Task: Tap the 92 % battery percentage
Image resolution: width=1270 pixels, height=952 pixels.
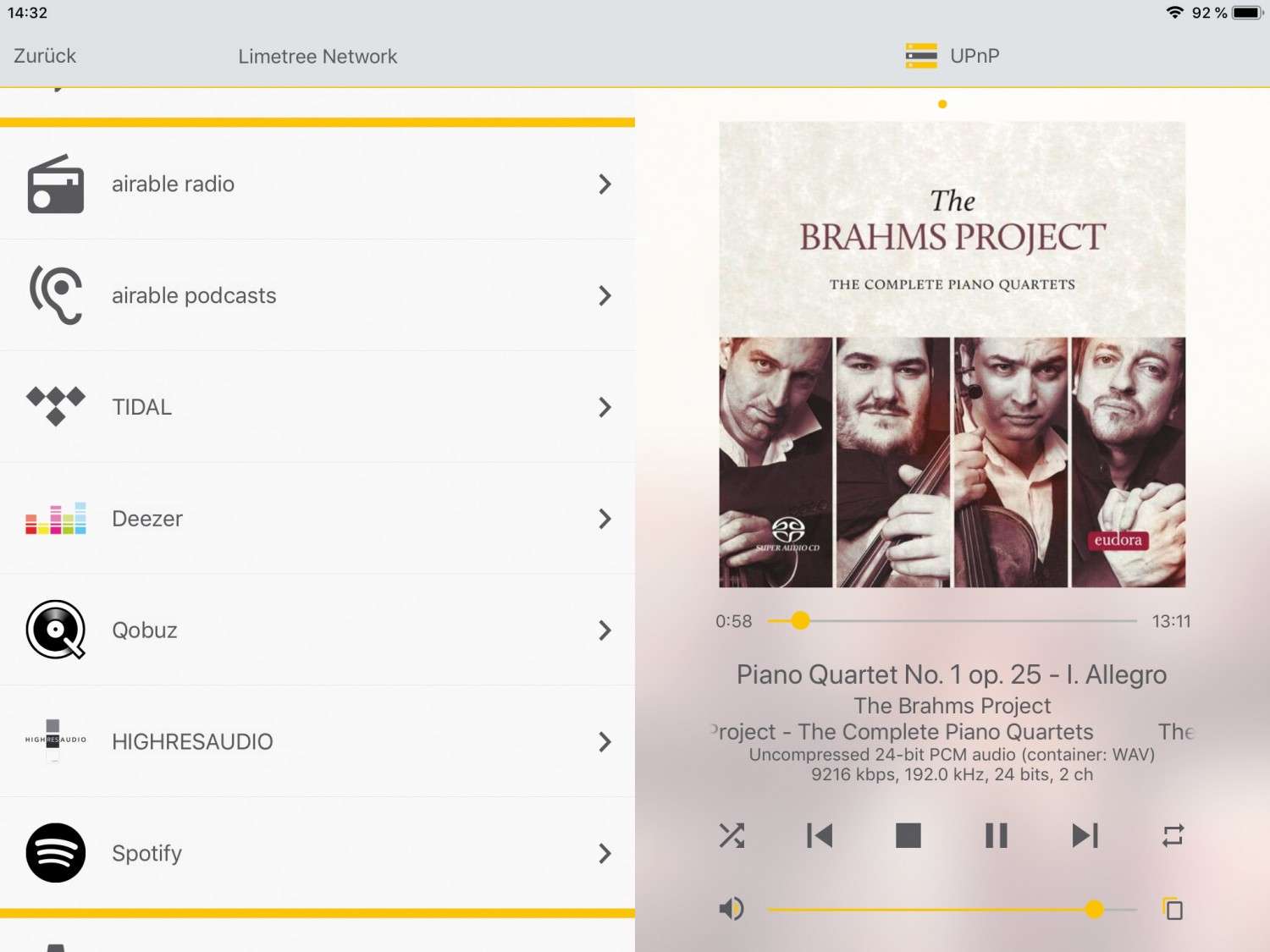Action: pos(1209,13)
